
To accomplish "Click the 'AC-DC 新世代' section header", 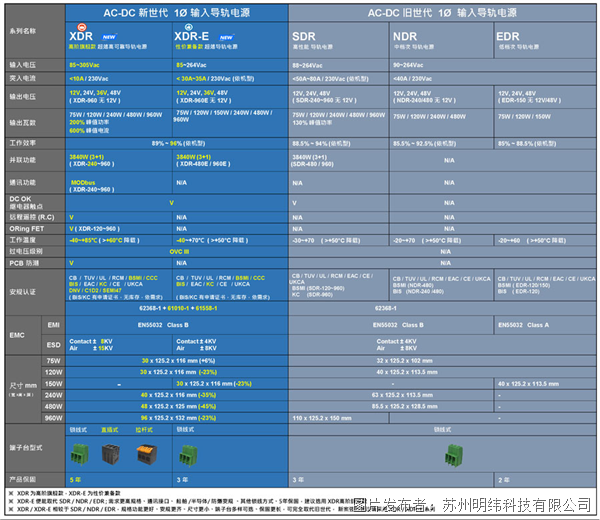I will click(x=176, y=13).
